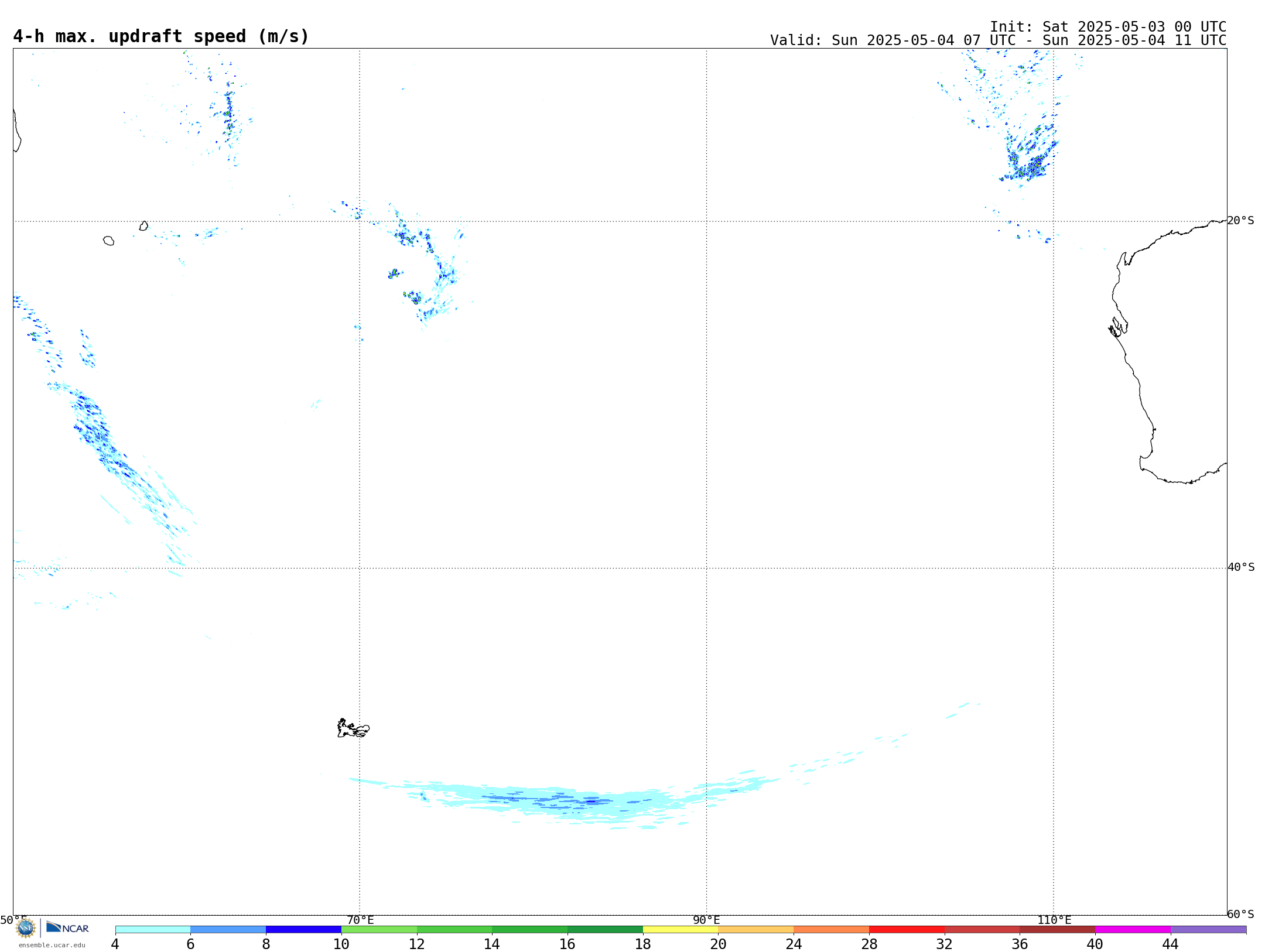Click the 110°E longitude label

[1054, 920]
